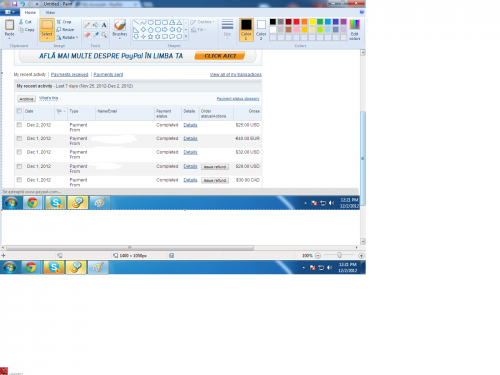This screenshot has height=375, width=500.
Task: Click the Paint horizontal scrollbar thumb
Action: pyautogui.click(x=130, y=248)
